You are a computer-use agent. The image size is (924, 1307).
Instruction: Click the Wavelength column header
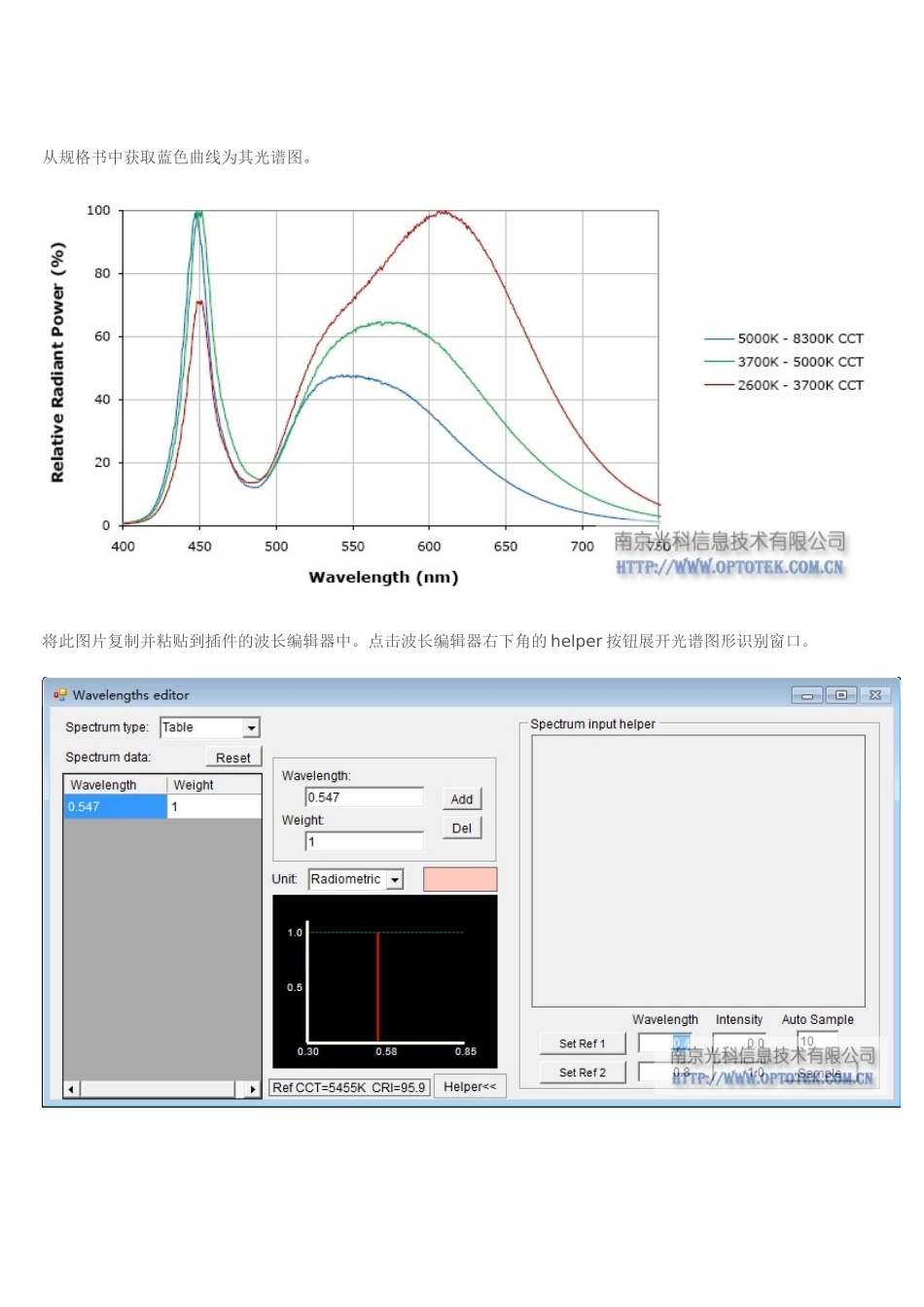(116, 785)
